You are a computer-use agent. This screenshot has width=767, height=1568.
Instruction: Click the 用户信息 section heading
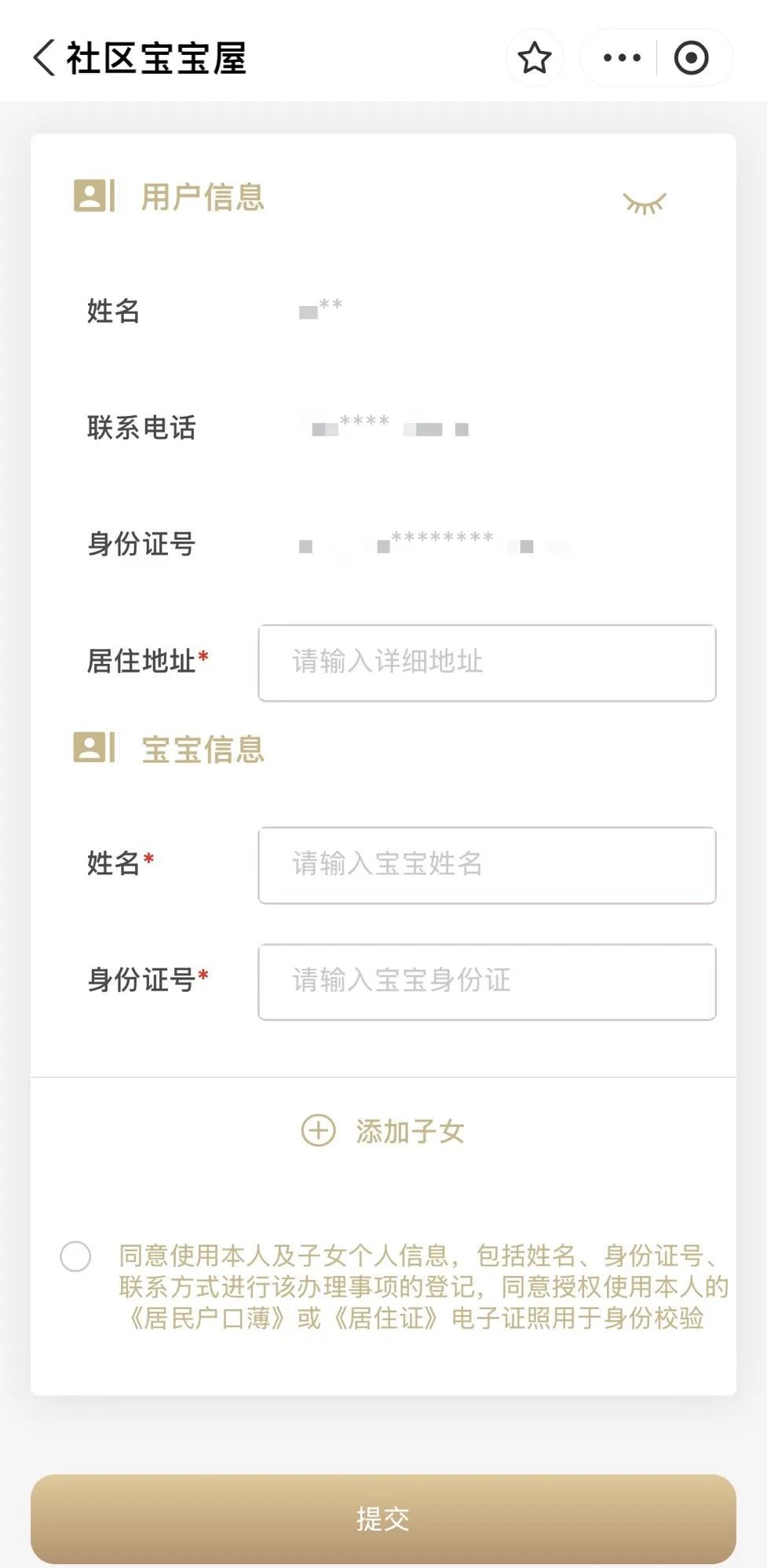tap(203, 197)
